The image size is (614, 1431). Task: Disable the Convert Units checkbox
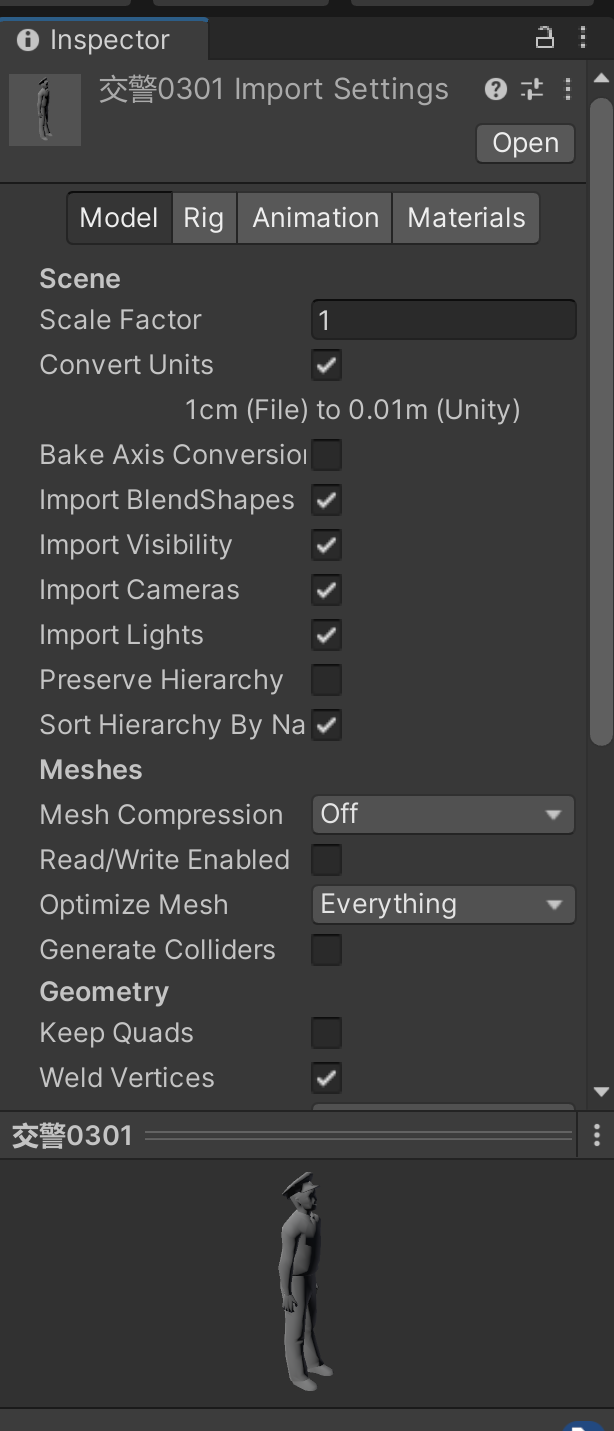point(326,365)
